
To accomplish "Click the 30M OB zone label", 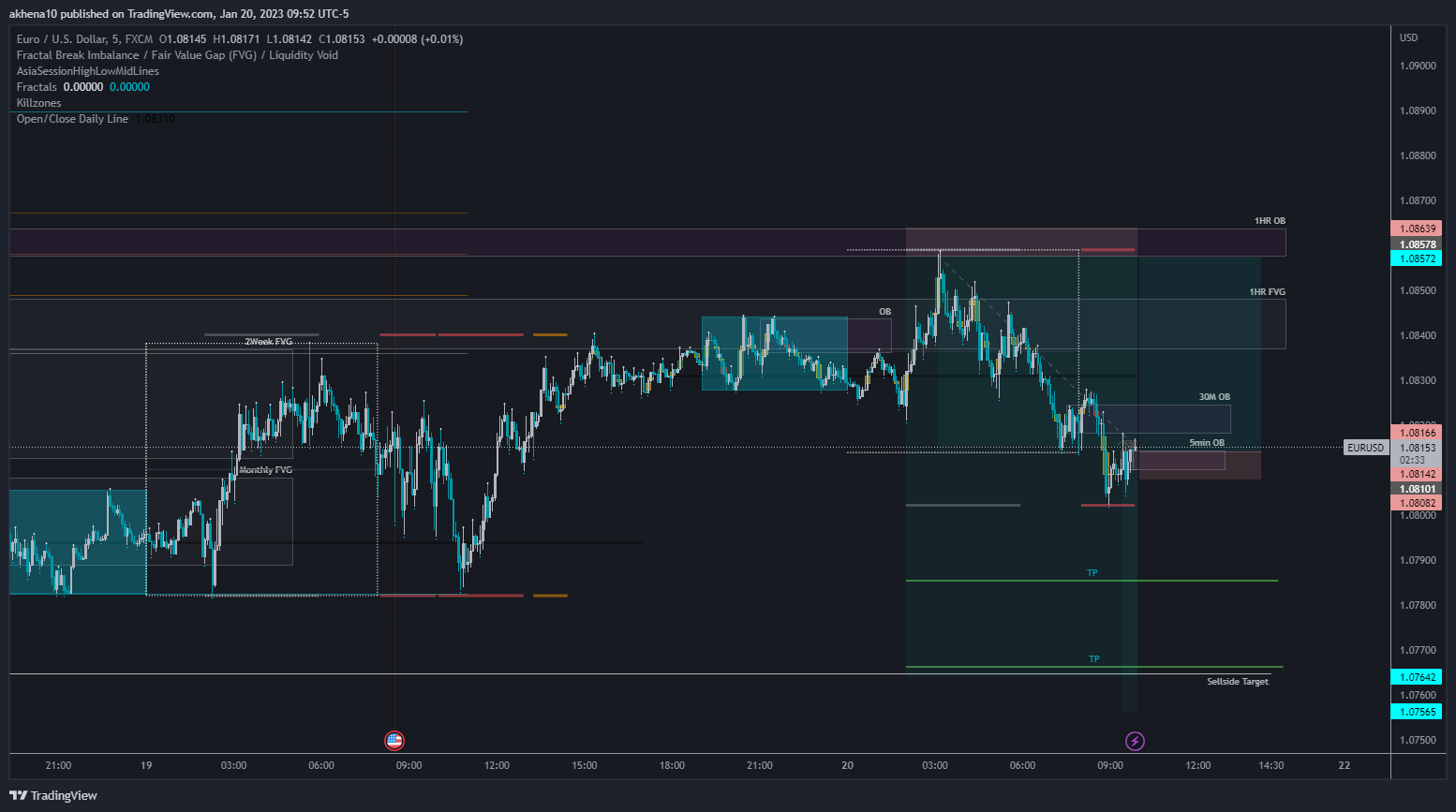I will [x=1214, y=397].
